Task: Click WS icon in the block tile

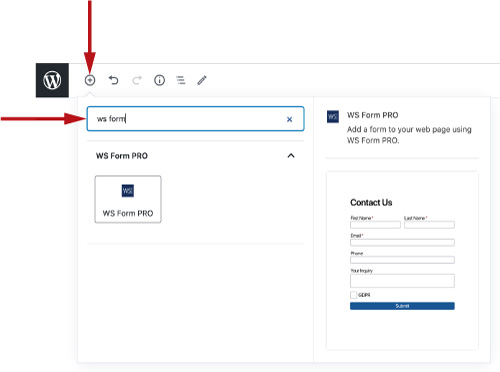Action: pyautogui.click(x=128, y=191)
